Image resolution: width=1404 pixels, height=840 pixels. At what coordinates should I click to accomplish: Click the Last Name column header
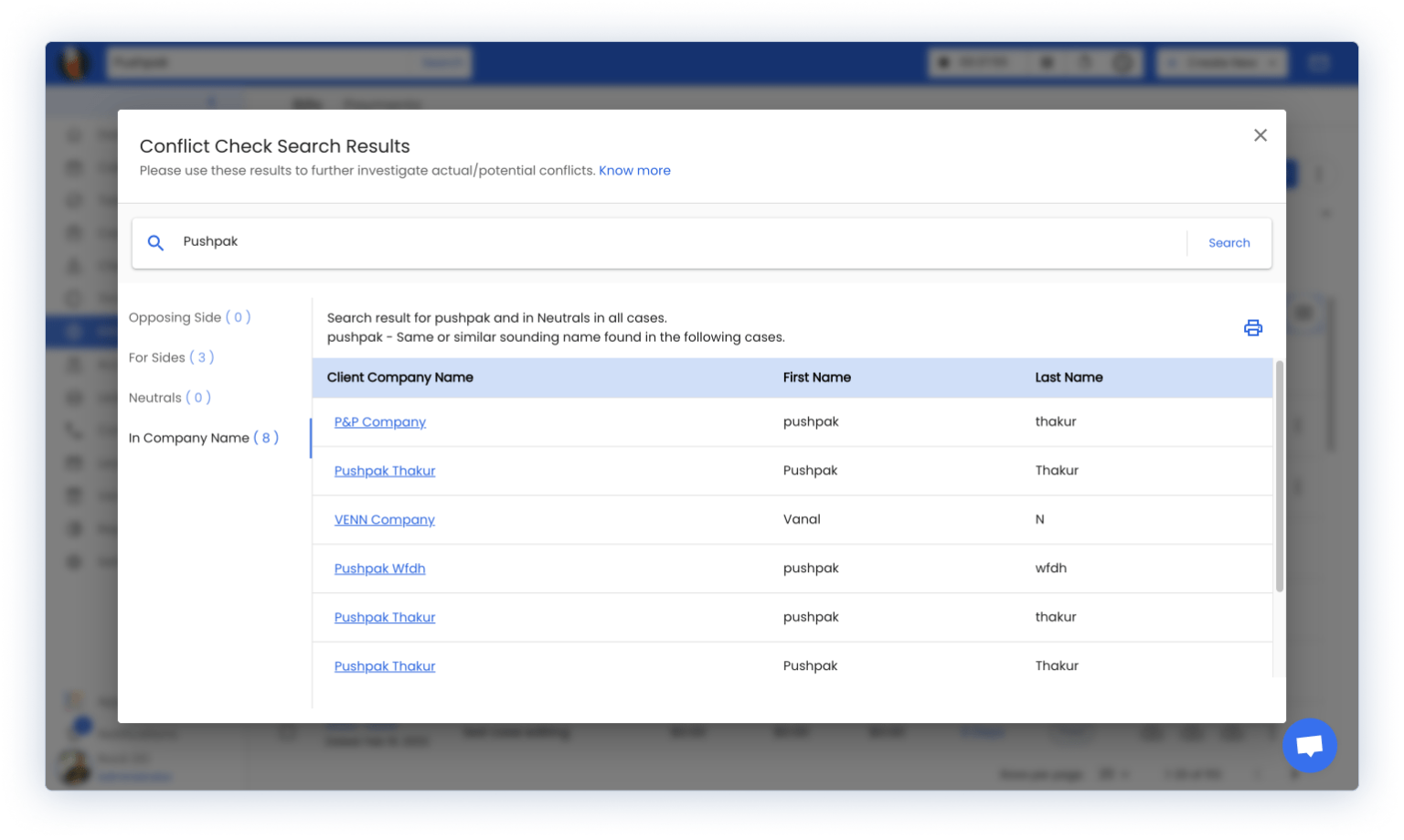tap(1069, 377)
